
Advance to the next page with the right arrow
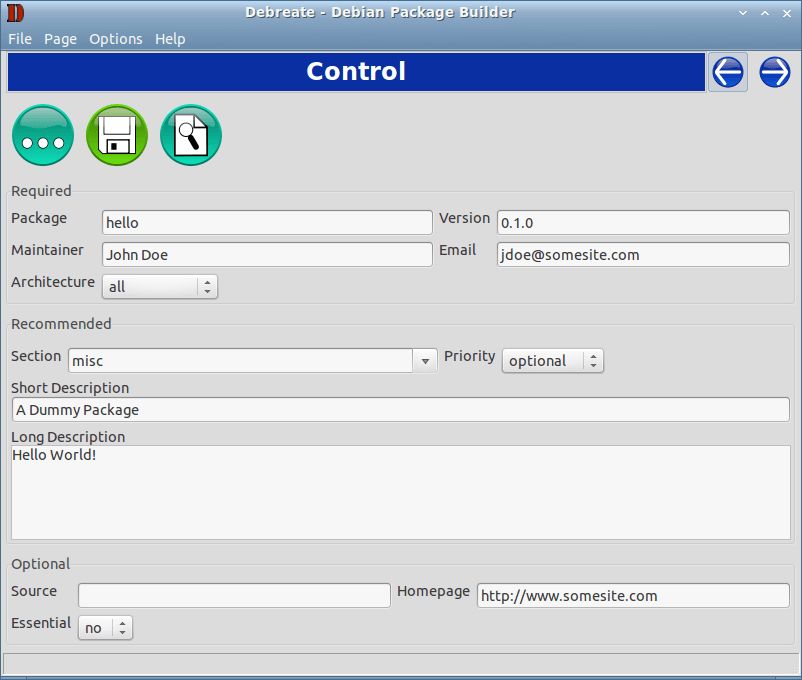[x=774, y=72]
